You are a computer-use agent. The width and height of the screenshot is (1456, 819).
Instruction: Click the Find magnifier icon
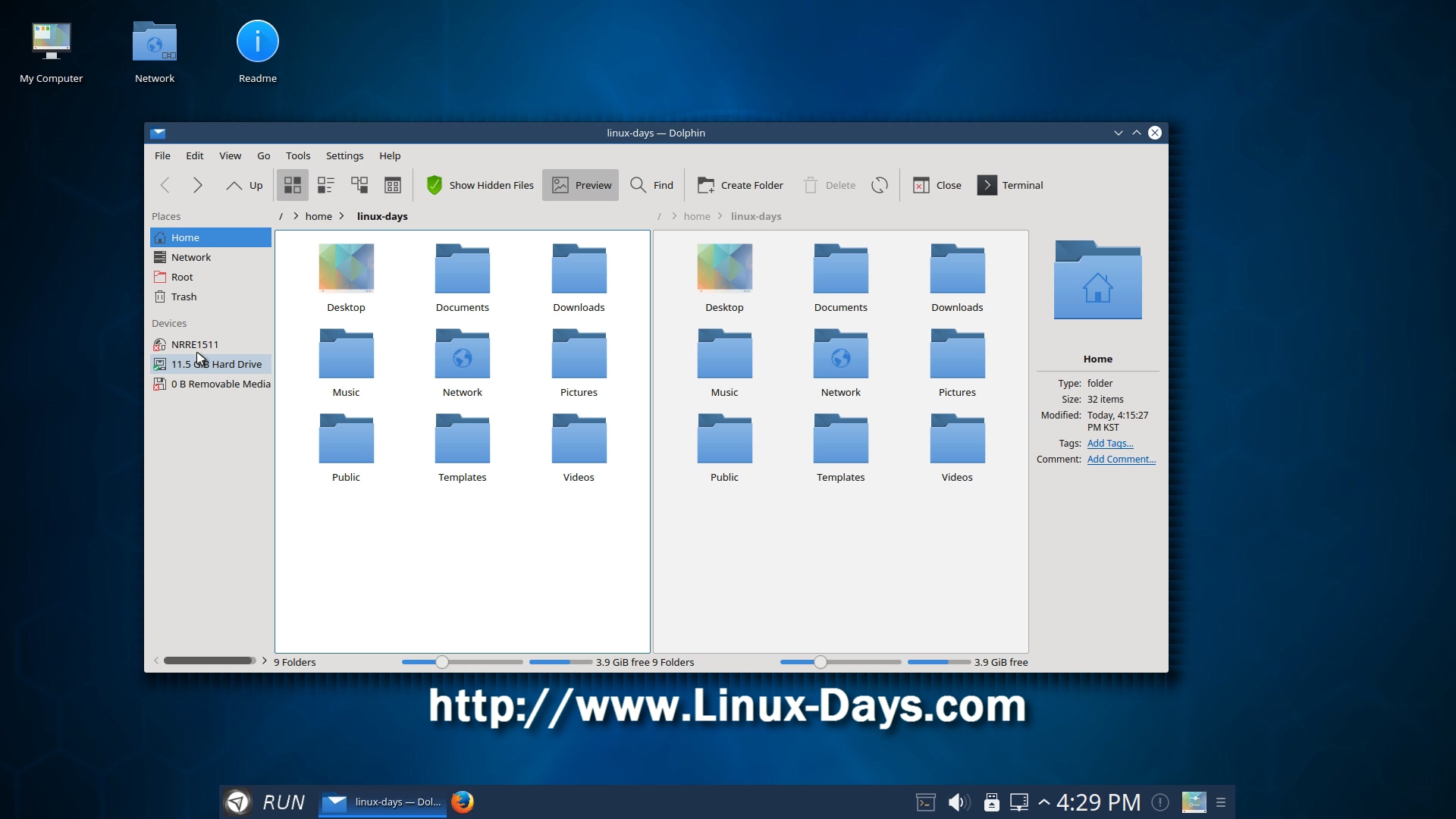tap(639, 185)
